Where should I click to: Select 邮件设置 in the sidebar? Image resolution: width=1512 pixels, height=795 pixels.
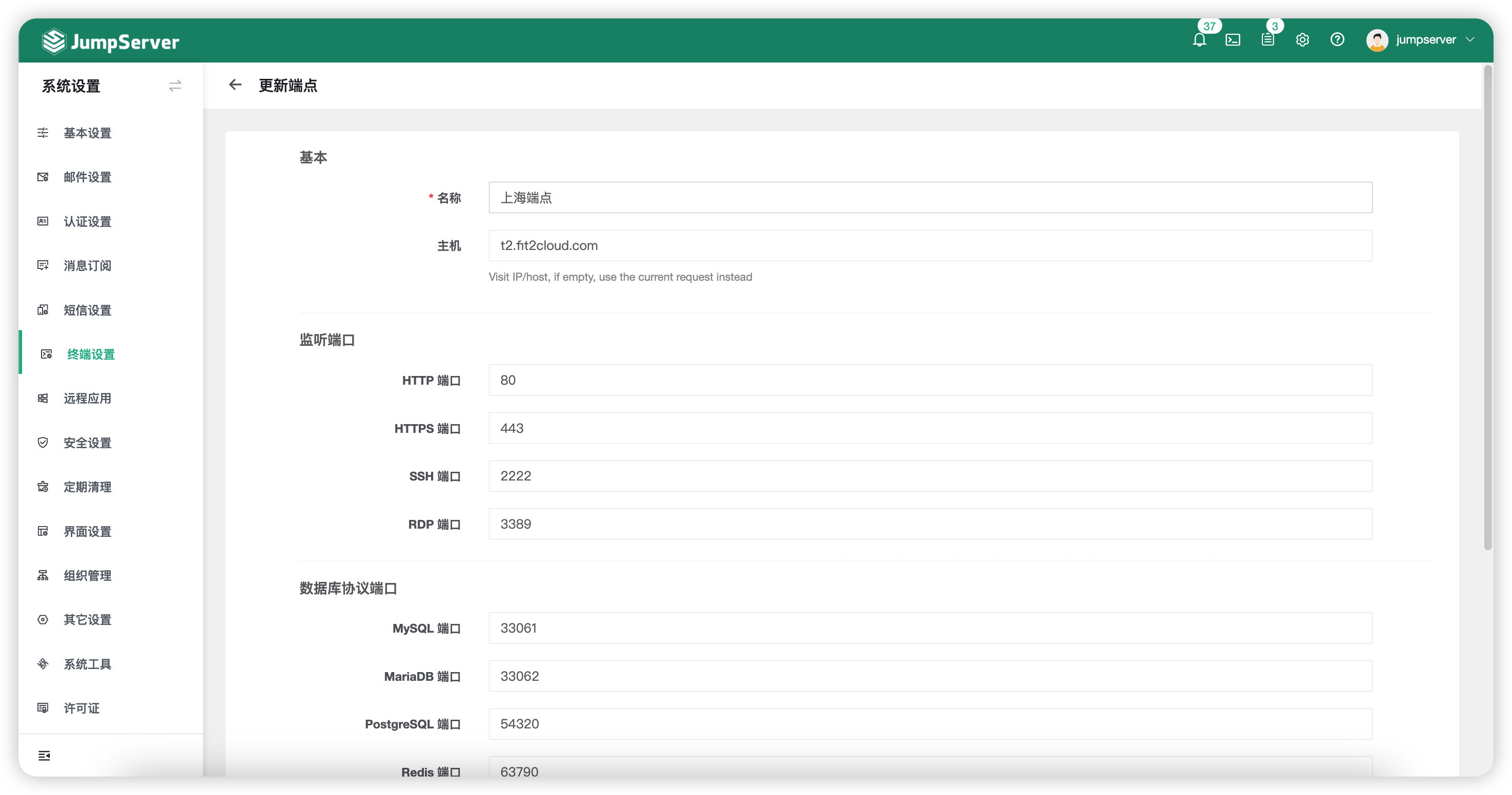point(88,177)
